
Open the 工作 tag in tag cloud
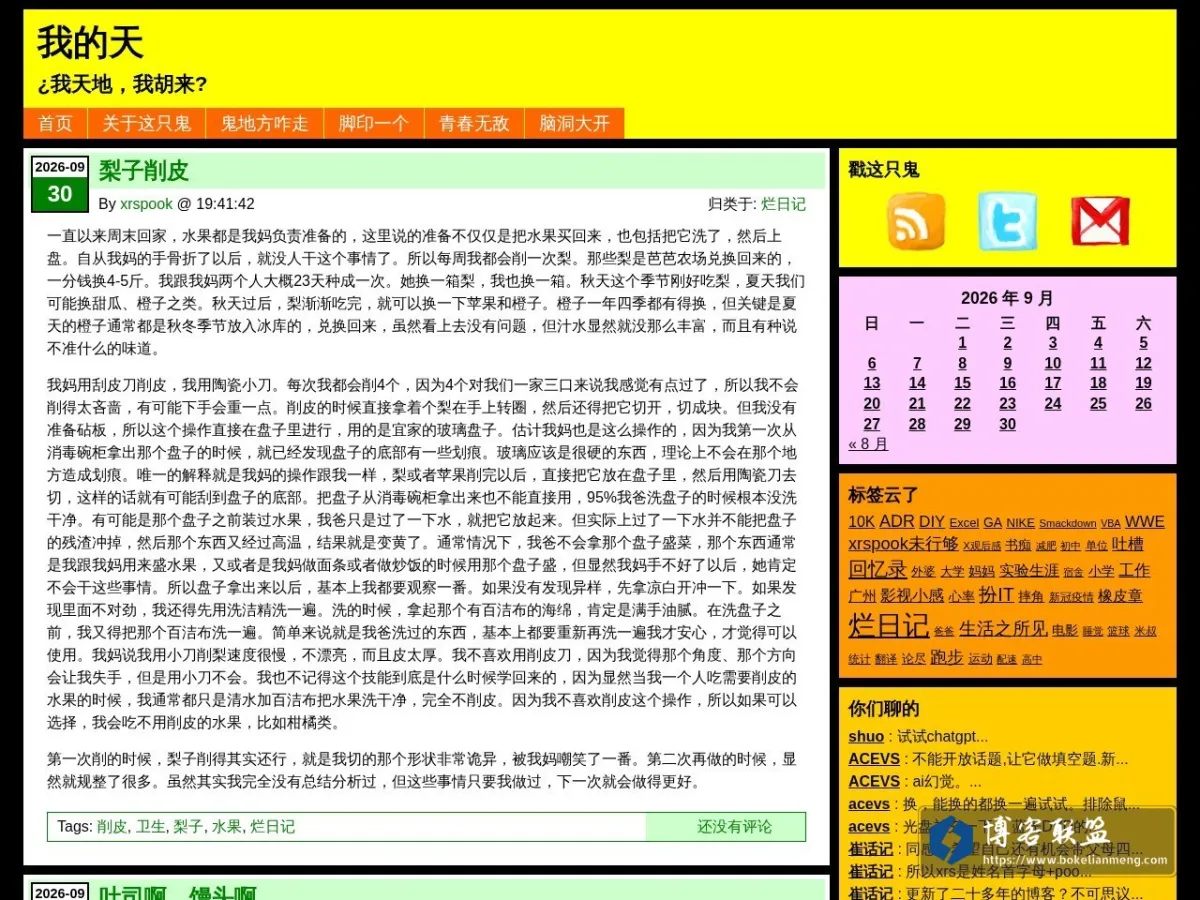point(1134,570)
